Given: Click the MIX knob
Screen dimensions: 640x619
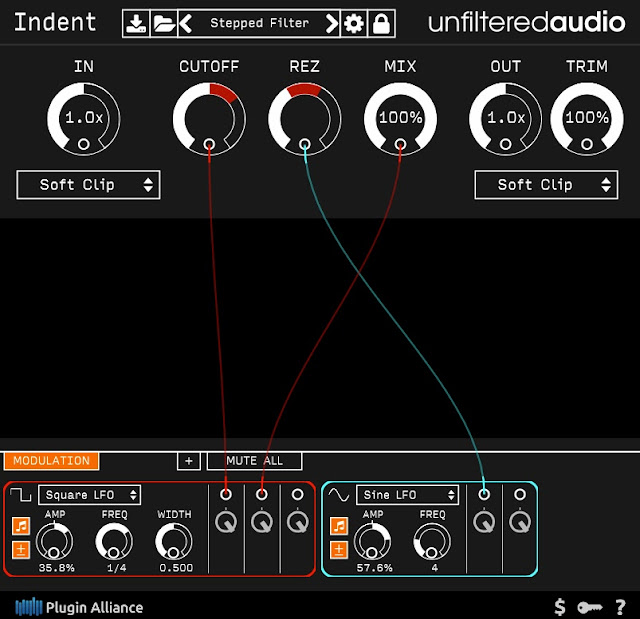Looking at the screenshot, I should coord(400,119).
